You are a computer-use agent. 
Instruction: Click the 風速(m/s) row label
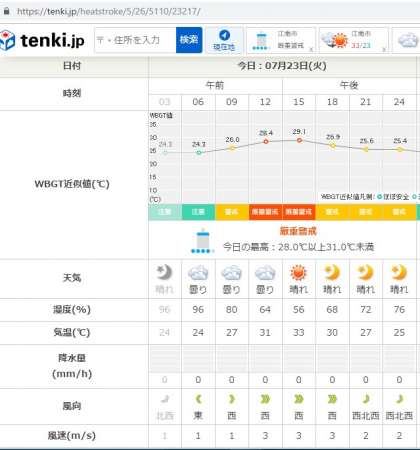coord(72,436)
